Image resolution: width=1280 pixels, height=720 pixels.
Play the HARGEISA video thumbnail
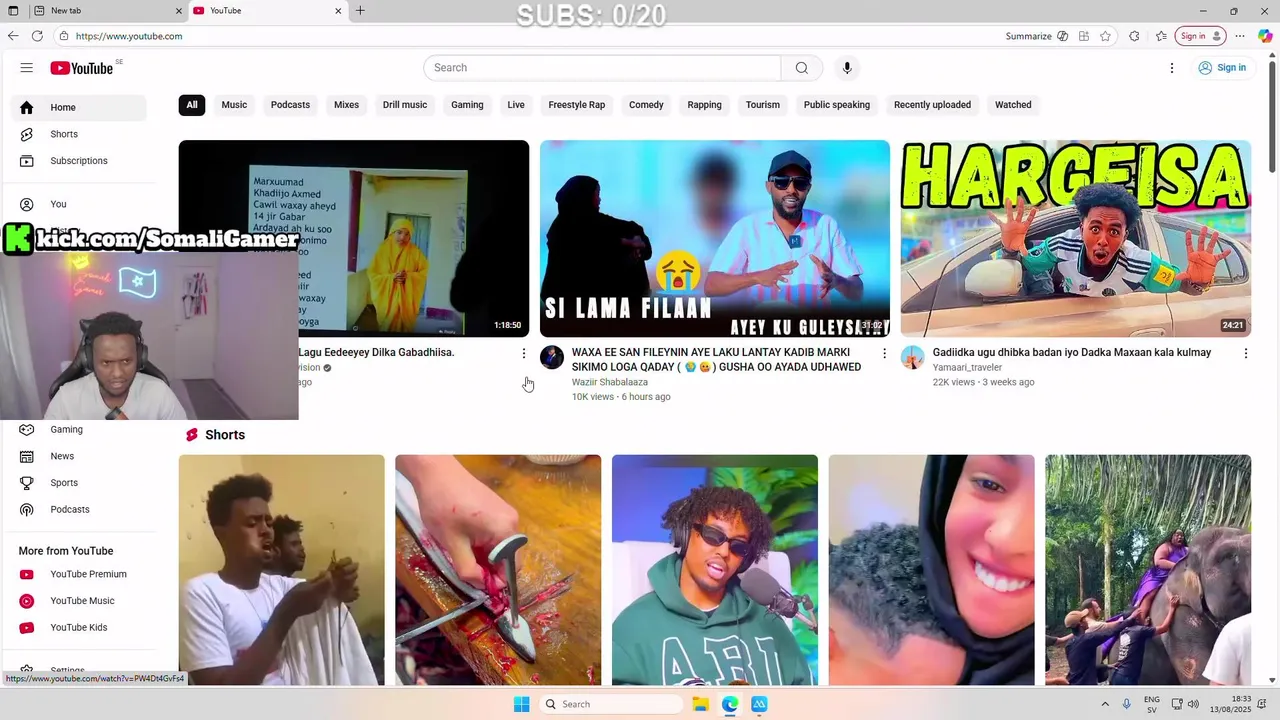[1075, 238]
